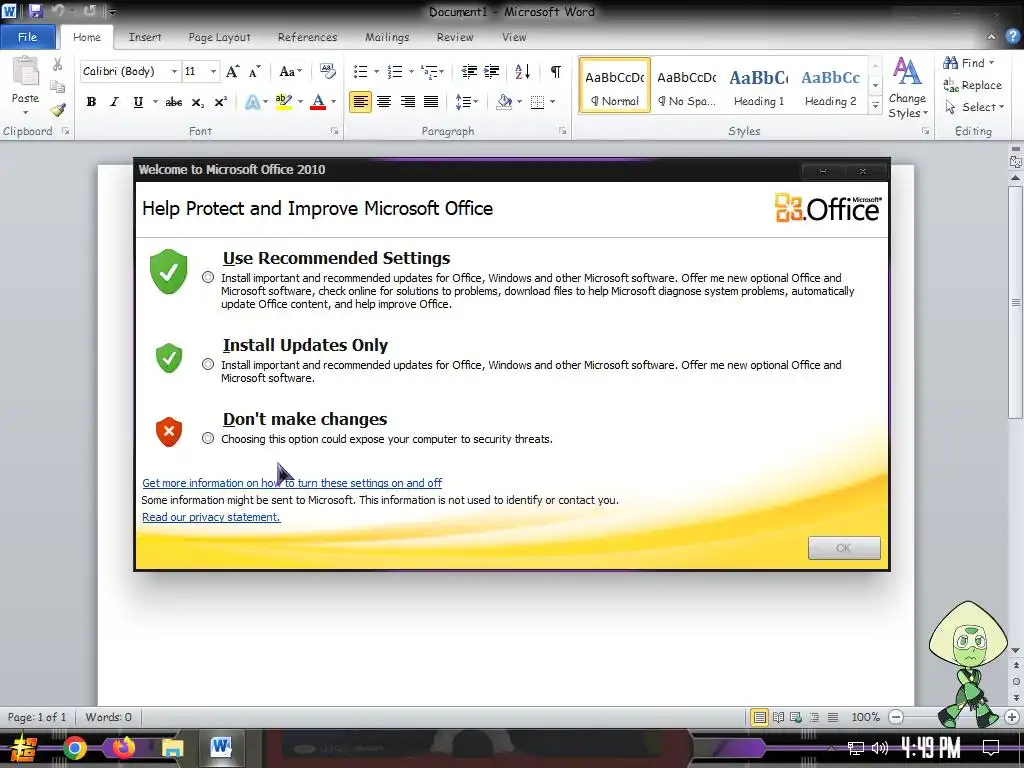The image size is (1024, 768).
Task: Open File Explorer from the taskbar
Action: click(x=173, y=748)
